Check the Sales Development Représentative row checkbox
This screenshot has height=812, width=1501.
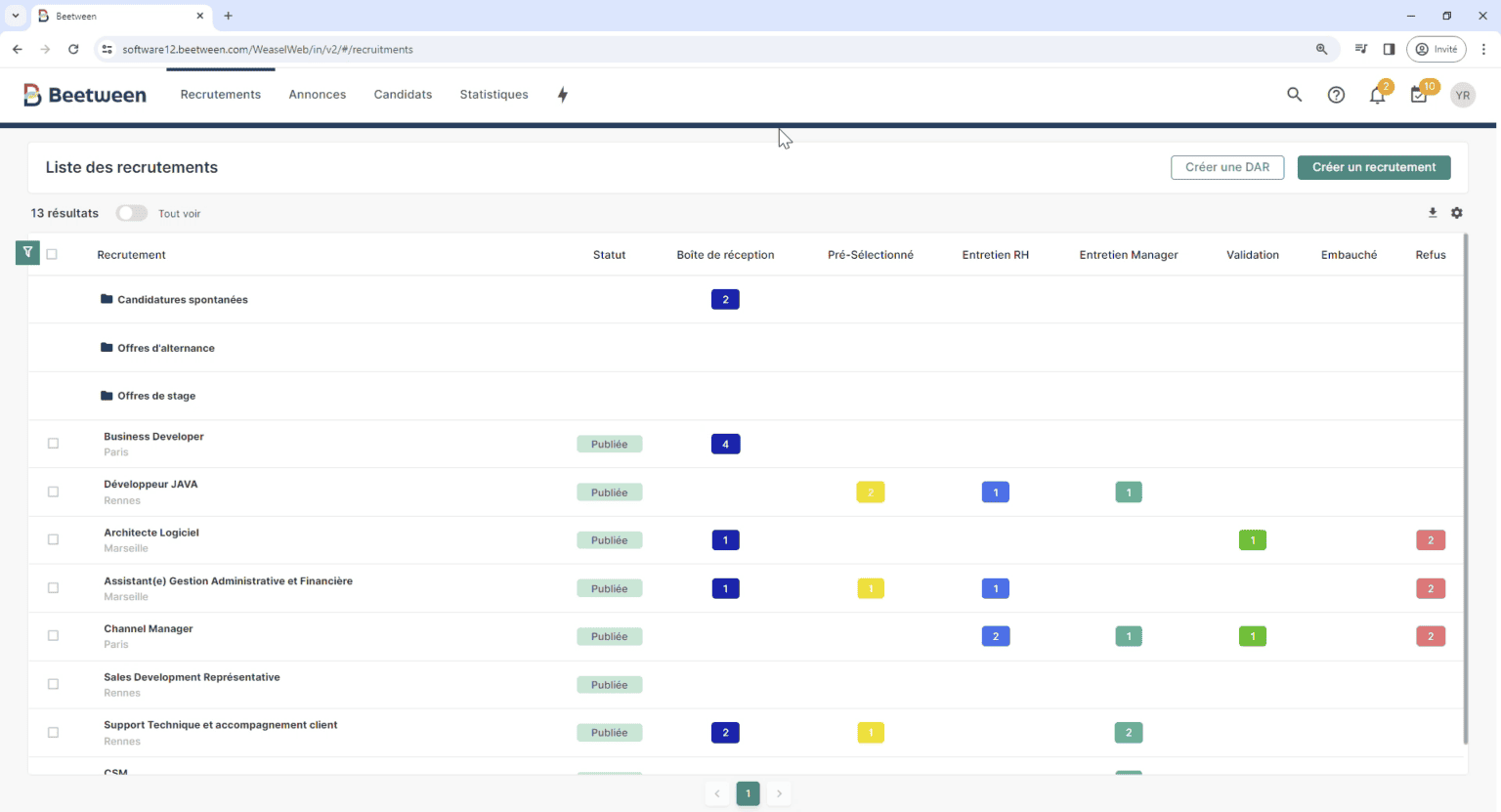(x=54, y=684)
